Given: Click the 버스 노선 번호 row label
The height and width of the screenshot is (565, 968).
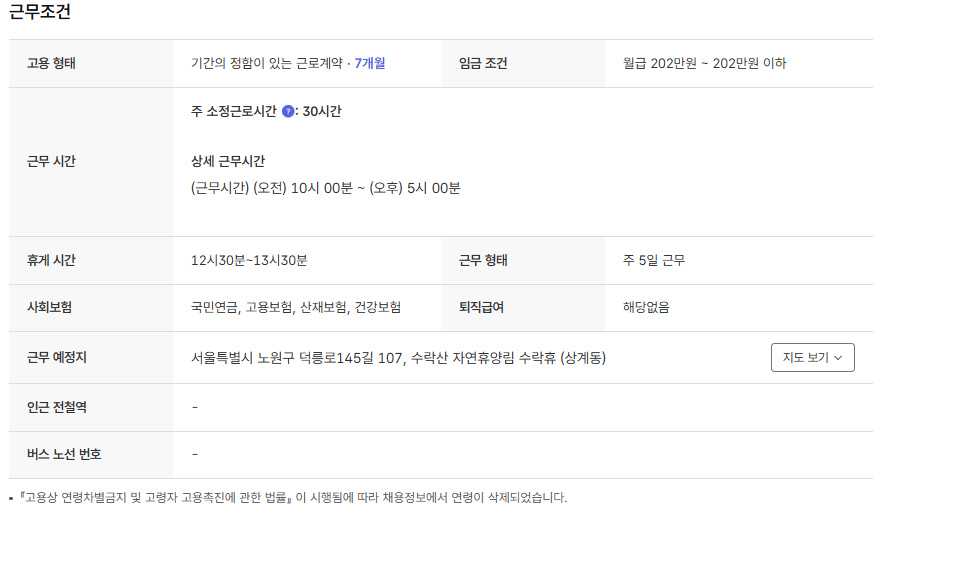Looking at the screenshot, I should coord(64,454).
